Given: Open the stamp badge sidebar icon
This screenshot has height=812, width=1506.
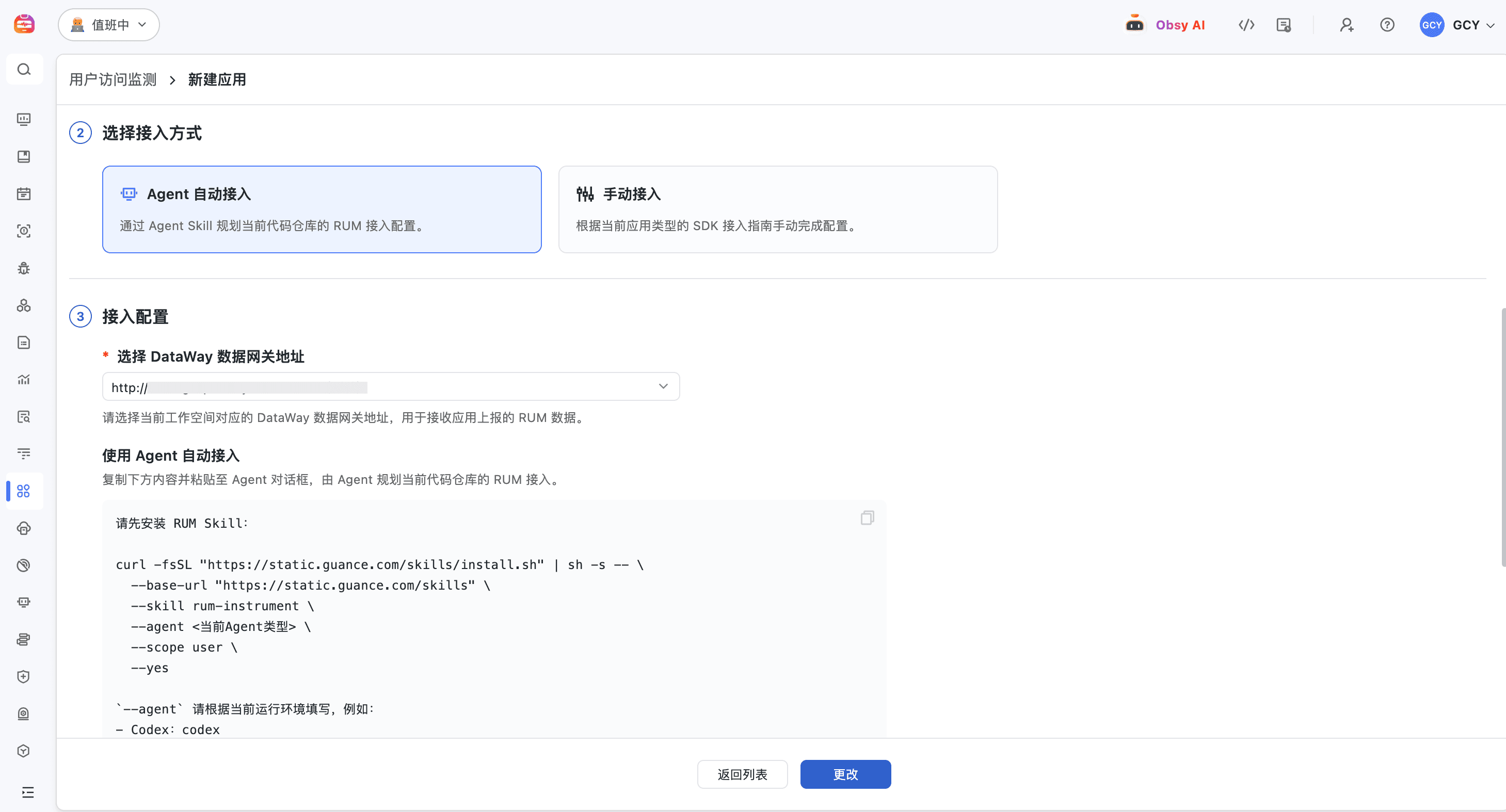Looking at the screenshot, I should tap(24, 714).
